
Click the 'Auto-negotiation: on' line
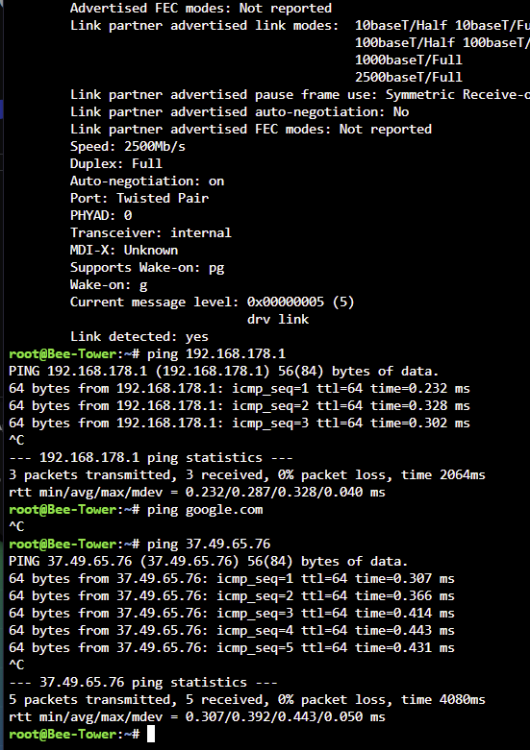pyautogui.click(x=147, y=181)
